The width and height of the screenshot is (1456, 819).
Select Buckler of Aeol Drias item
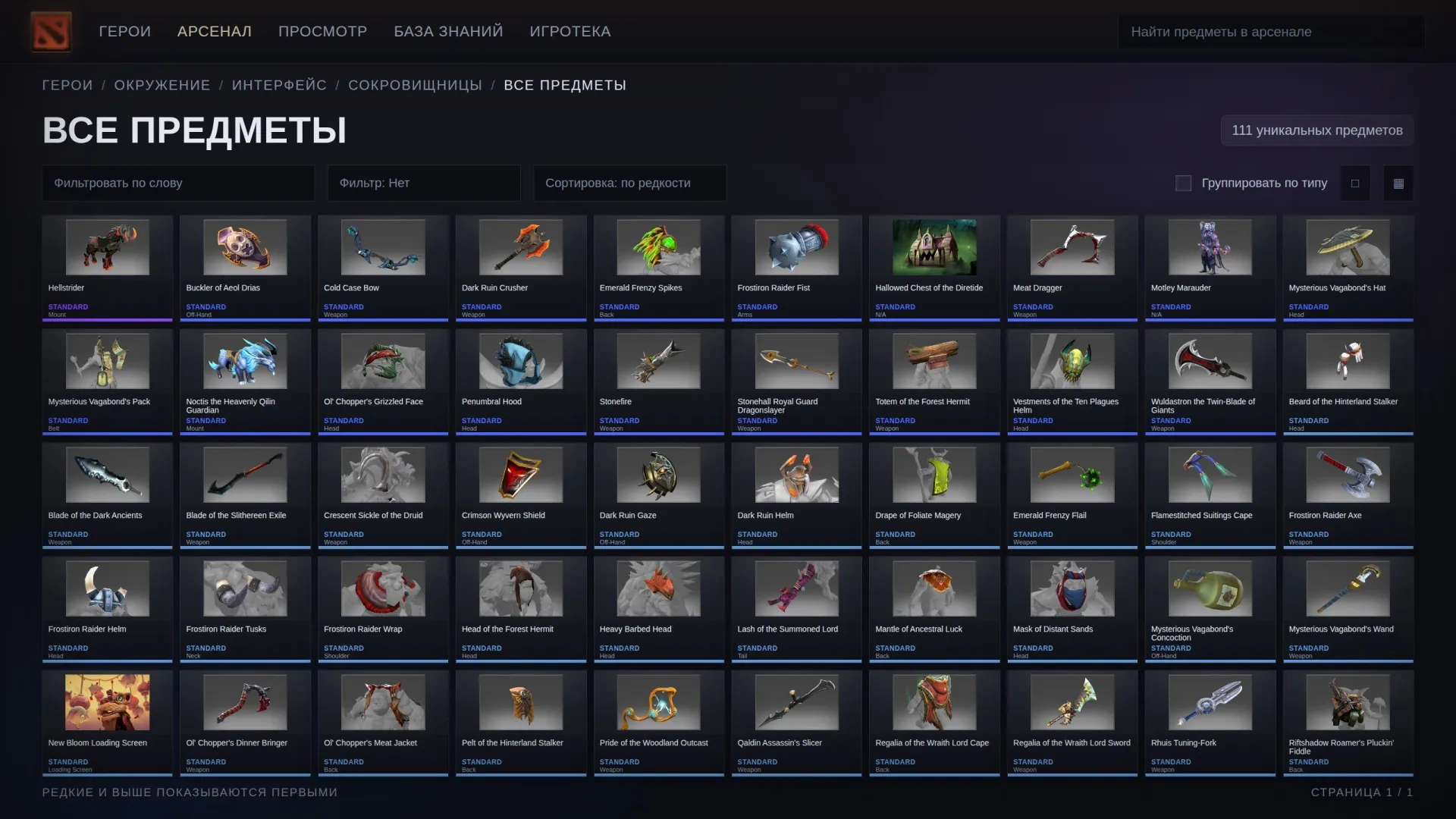click(x=245, y=268)
